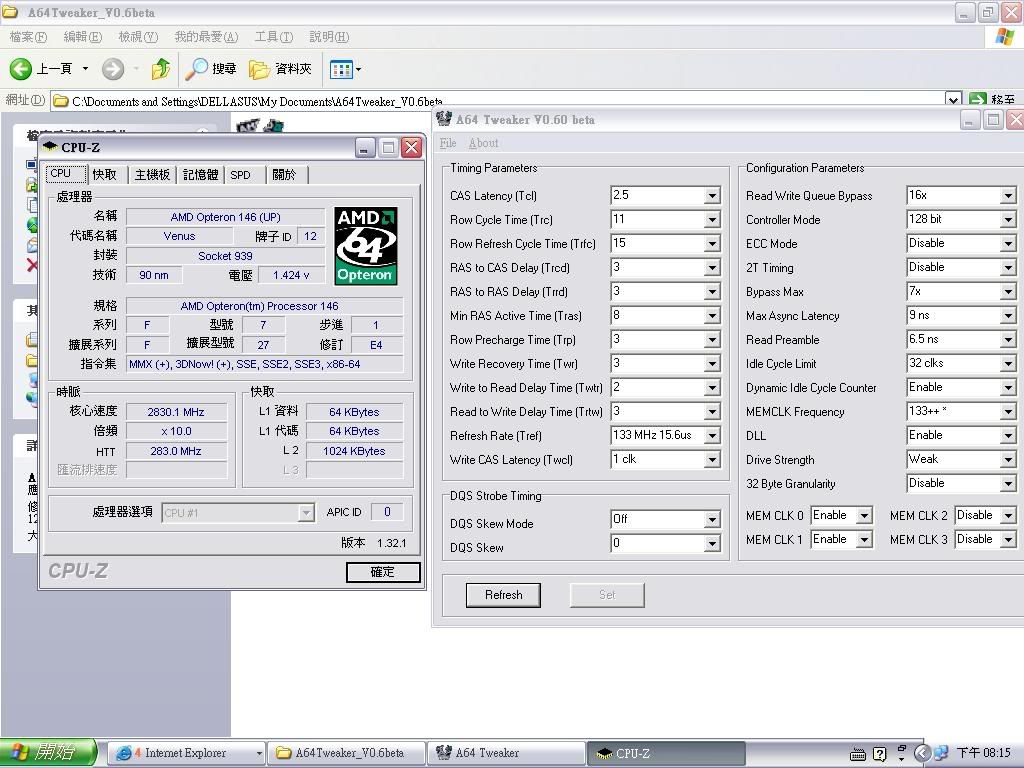Open the Explorer address bar dropdown
Screen dimensions: 1024x768
pyautogui.click(x=953, y=99)
